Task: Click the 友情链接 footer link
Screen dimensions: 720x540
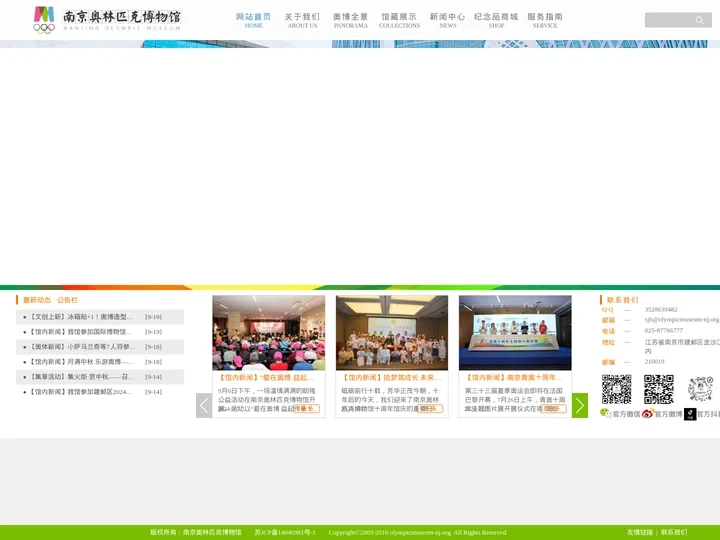Action: coord(640,532)
